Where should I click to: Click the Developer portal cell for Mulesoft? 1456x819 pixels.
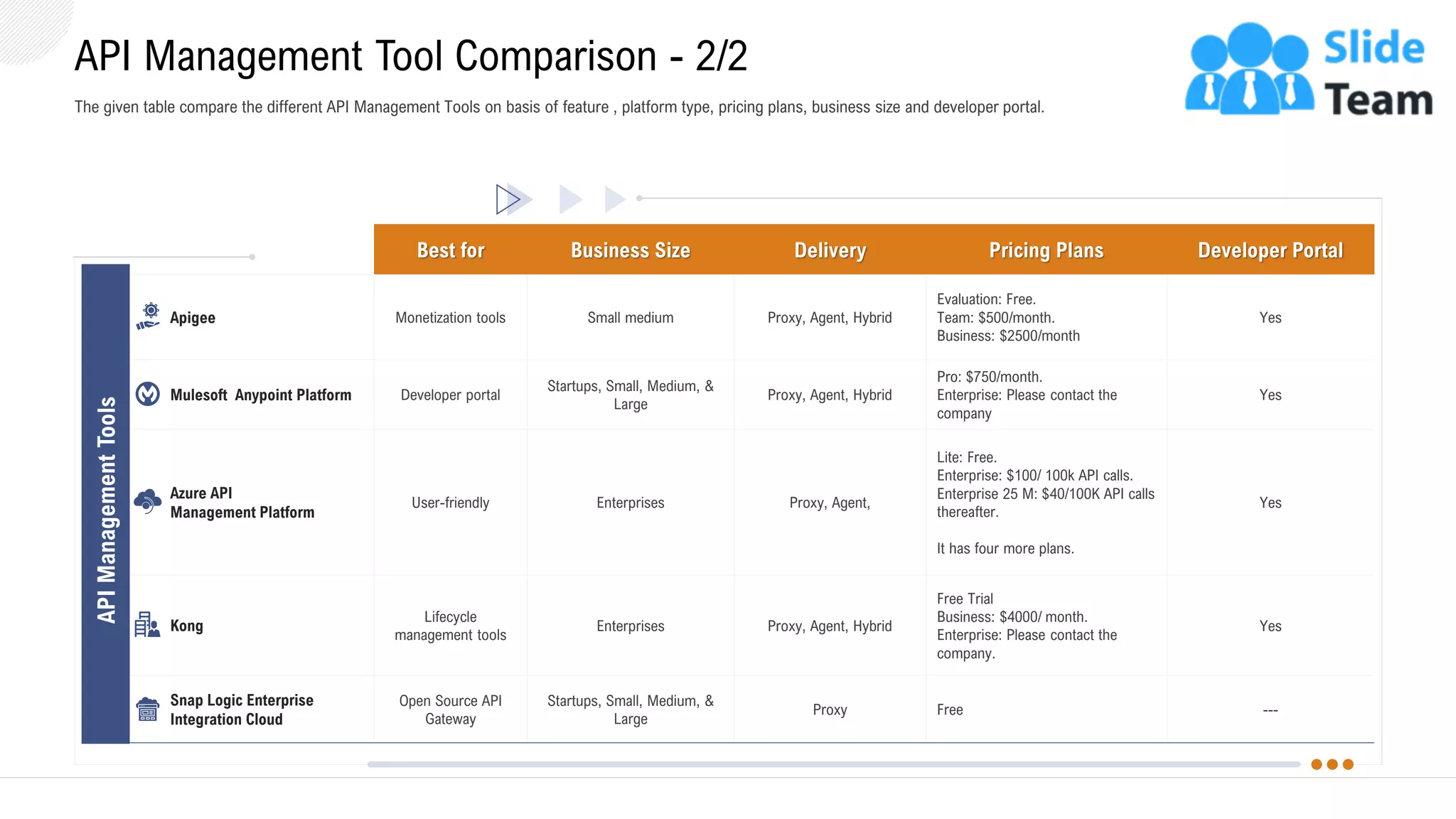coord(451,395)
